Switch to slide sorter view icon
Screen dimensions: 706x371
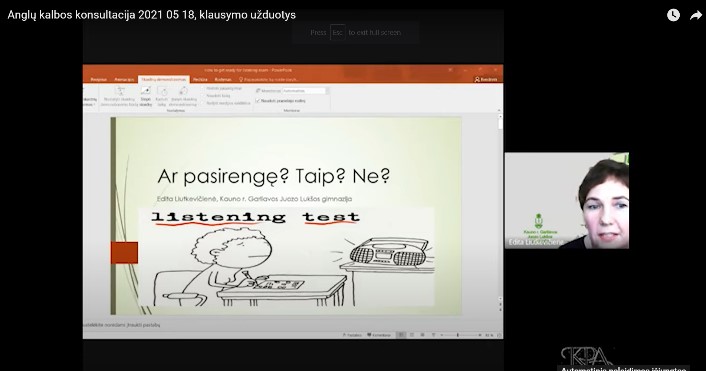pyautogui.click(x=412, y=335)
